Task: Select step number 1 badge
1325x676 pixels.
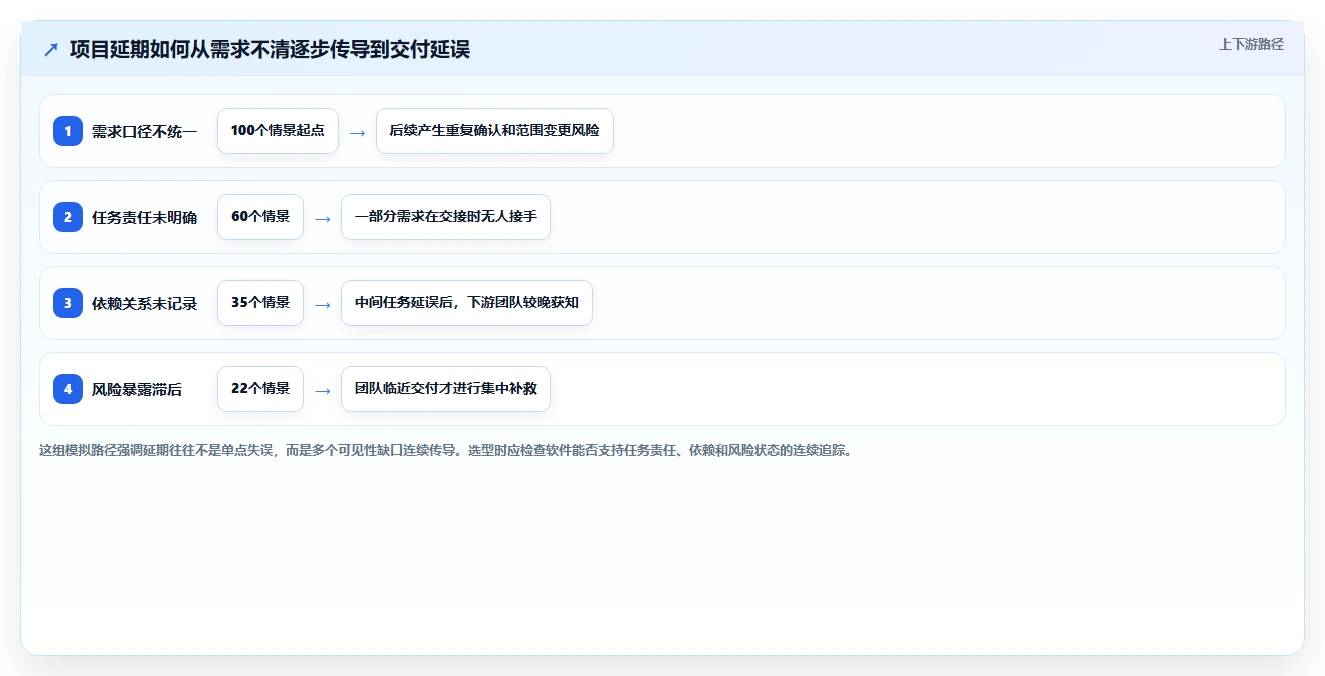Action: point(68,131)
